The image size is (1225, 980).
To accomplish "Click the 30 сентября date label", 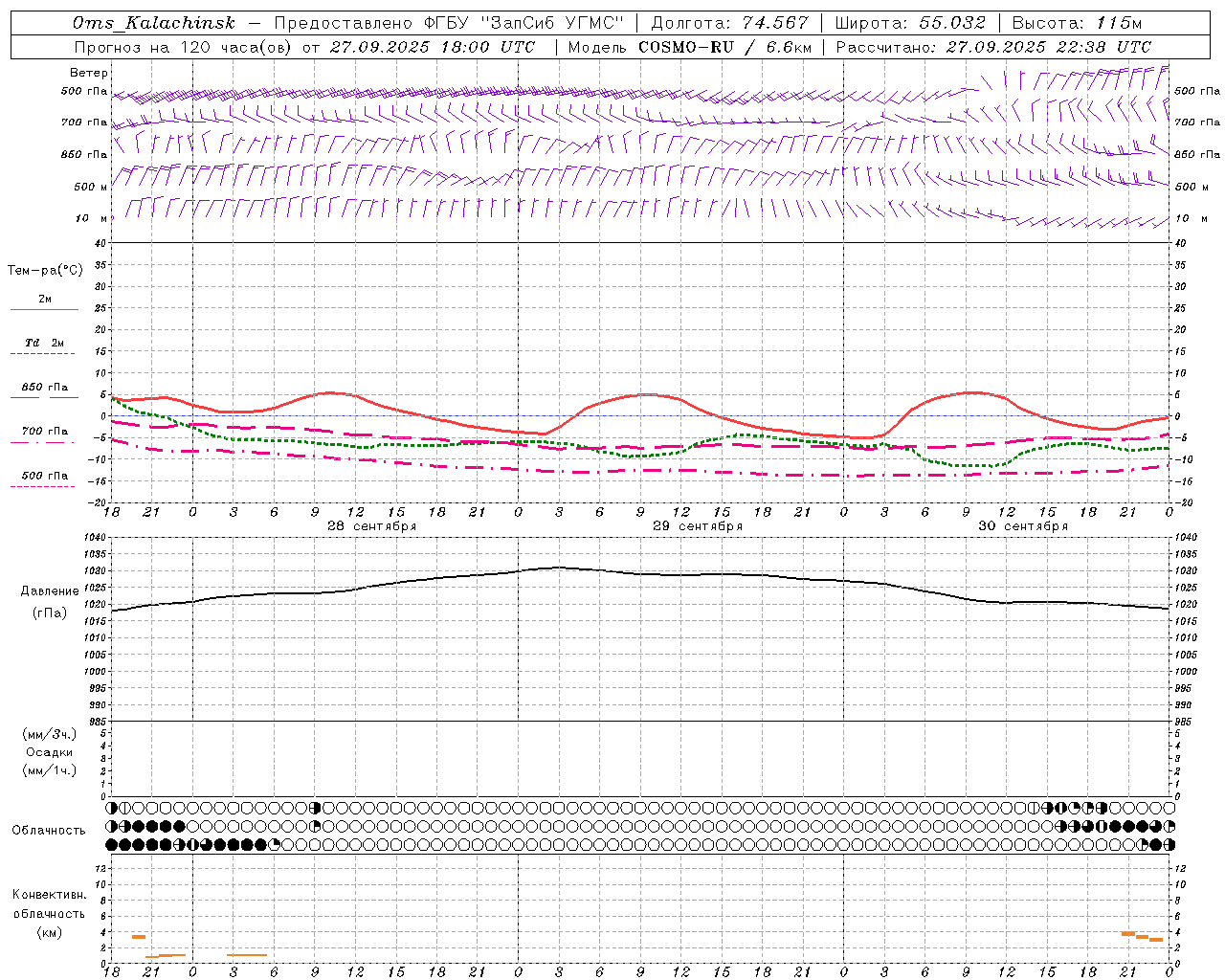I will click(x=1023, y=526).
